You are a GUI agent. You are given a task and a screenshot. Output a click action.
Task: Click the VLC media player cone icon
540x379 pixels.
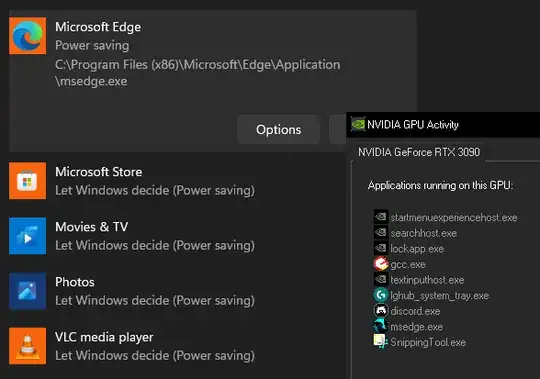click(x=28, y=346)
